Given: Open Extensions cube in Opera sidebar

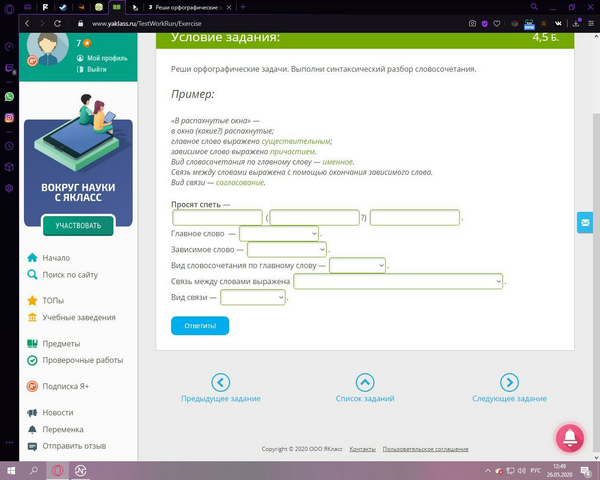Looking at the screenshot, I should (9, 167).
